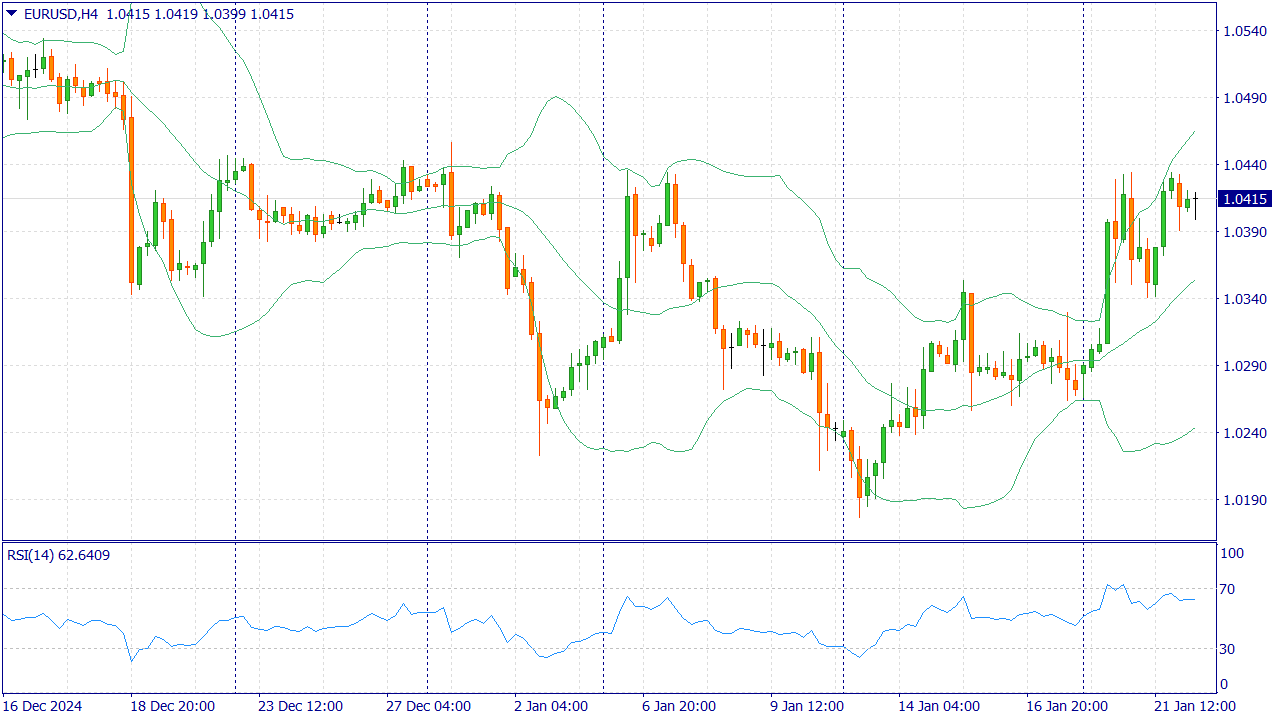
Task: Click the 2 Jan 04:00 time label
Action: (x=553, y=706)
